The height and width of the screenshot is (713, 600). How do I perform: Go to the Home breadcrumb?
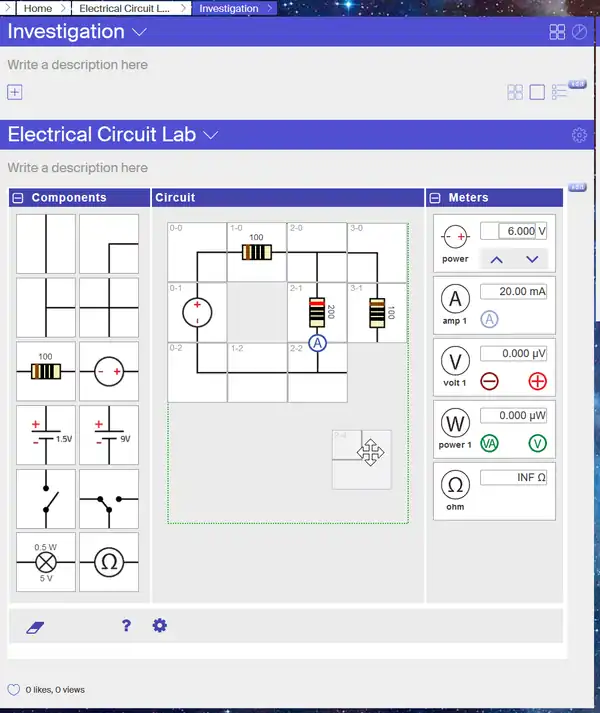pyautogui.click(x=38, y=8)
